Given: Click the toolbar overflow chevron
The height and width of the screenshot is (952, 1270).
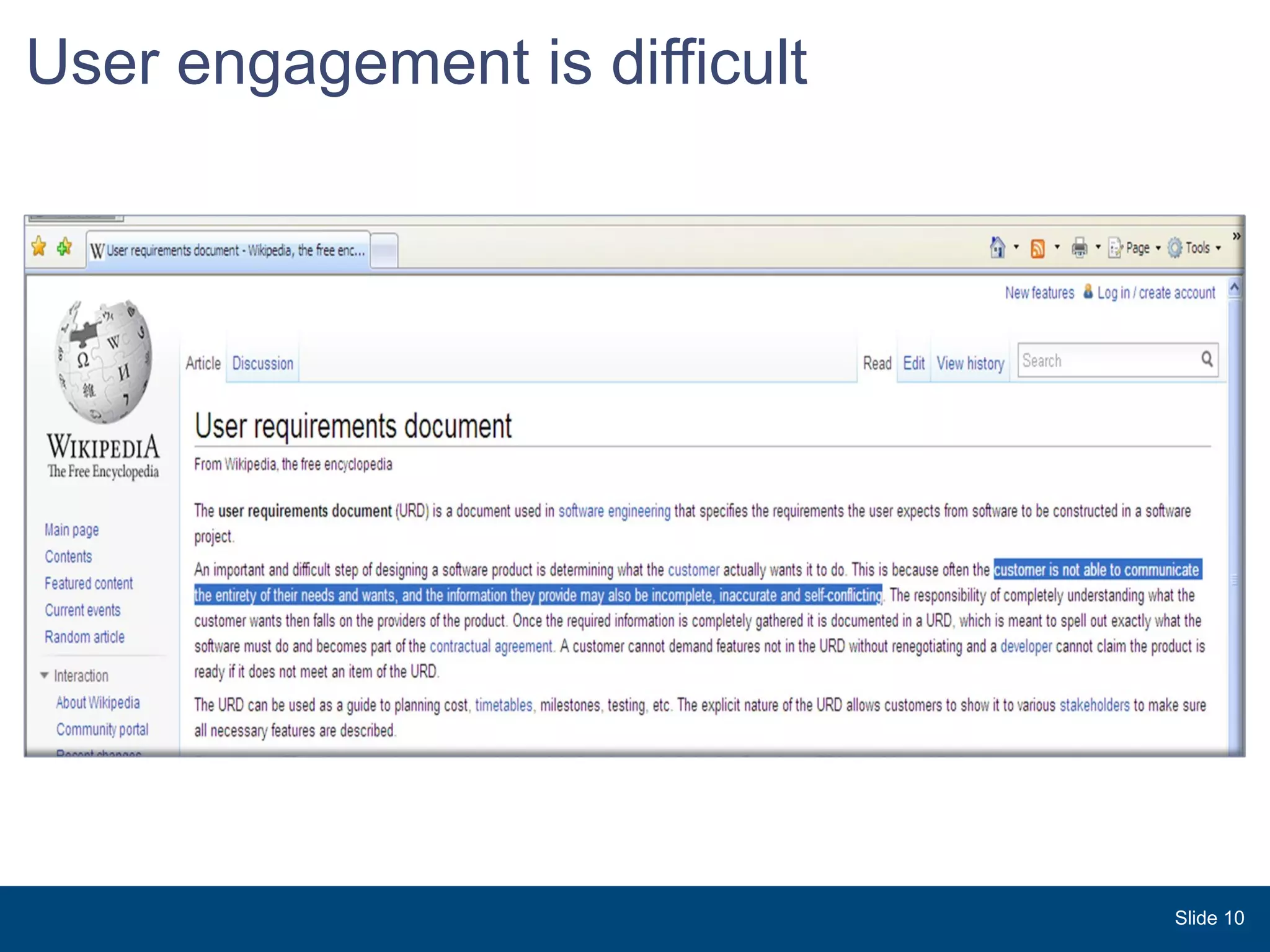Looking at the screenshot, I should coord(1237,236).
